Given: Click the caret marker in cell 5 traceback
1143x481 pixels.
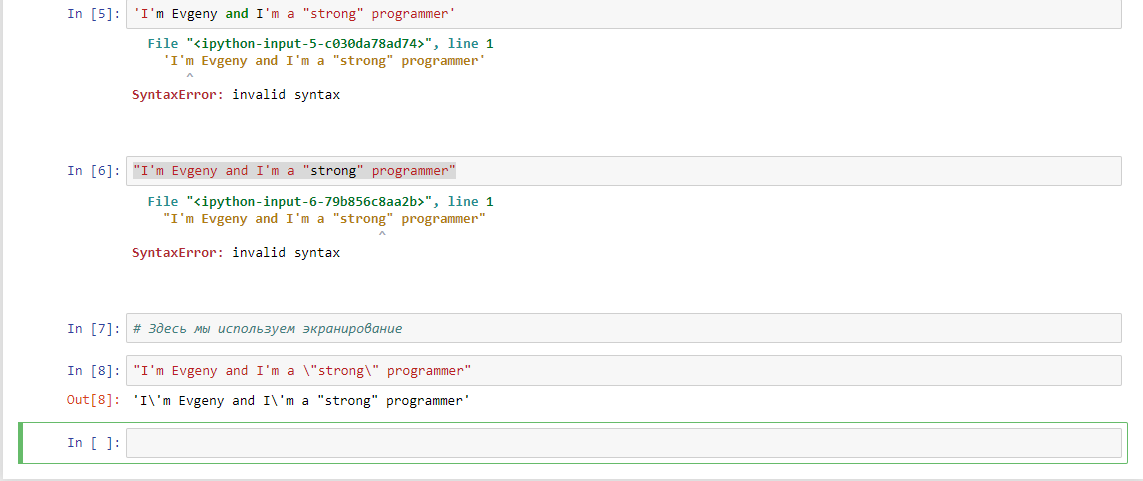Looking at the screenshot, I should [189, 77].
